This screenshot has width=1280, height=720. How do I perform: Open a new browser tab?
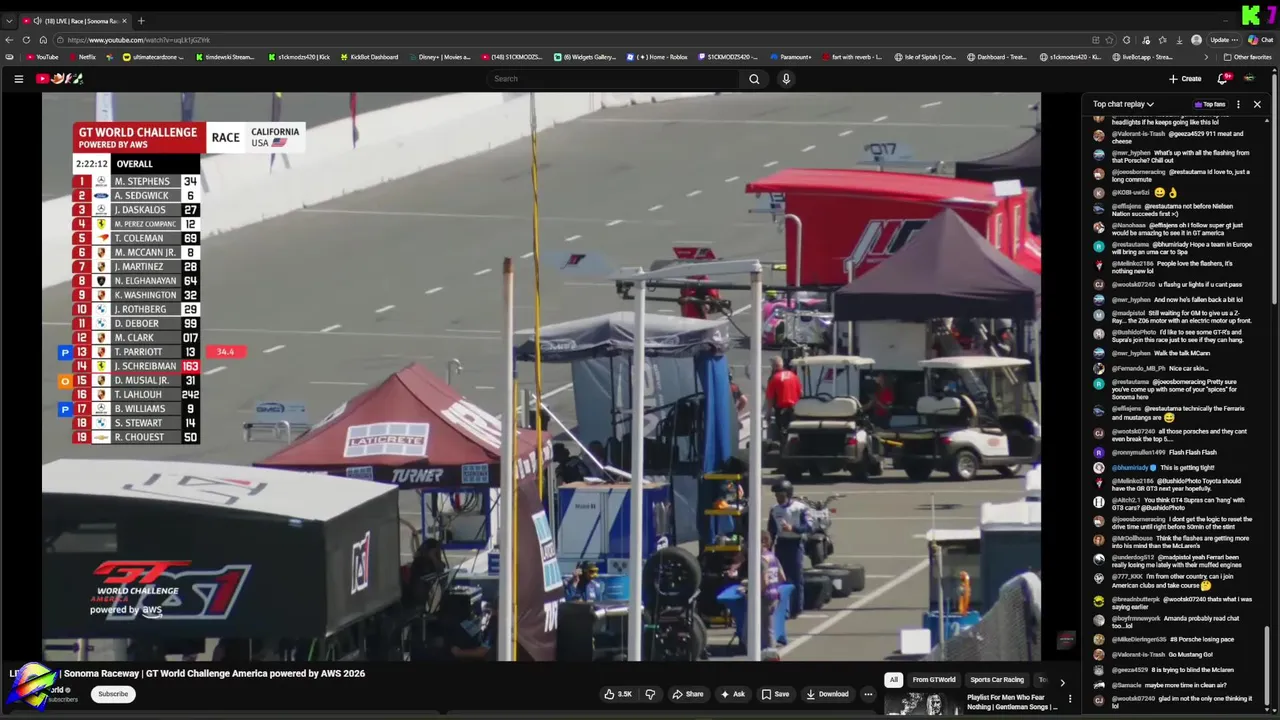pos(141,21)
